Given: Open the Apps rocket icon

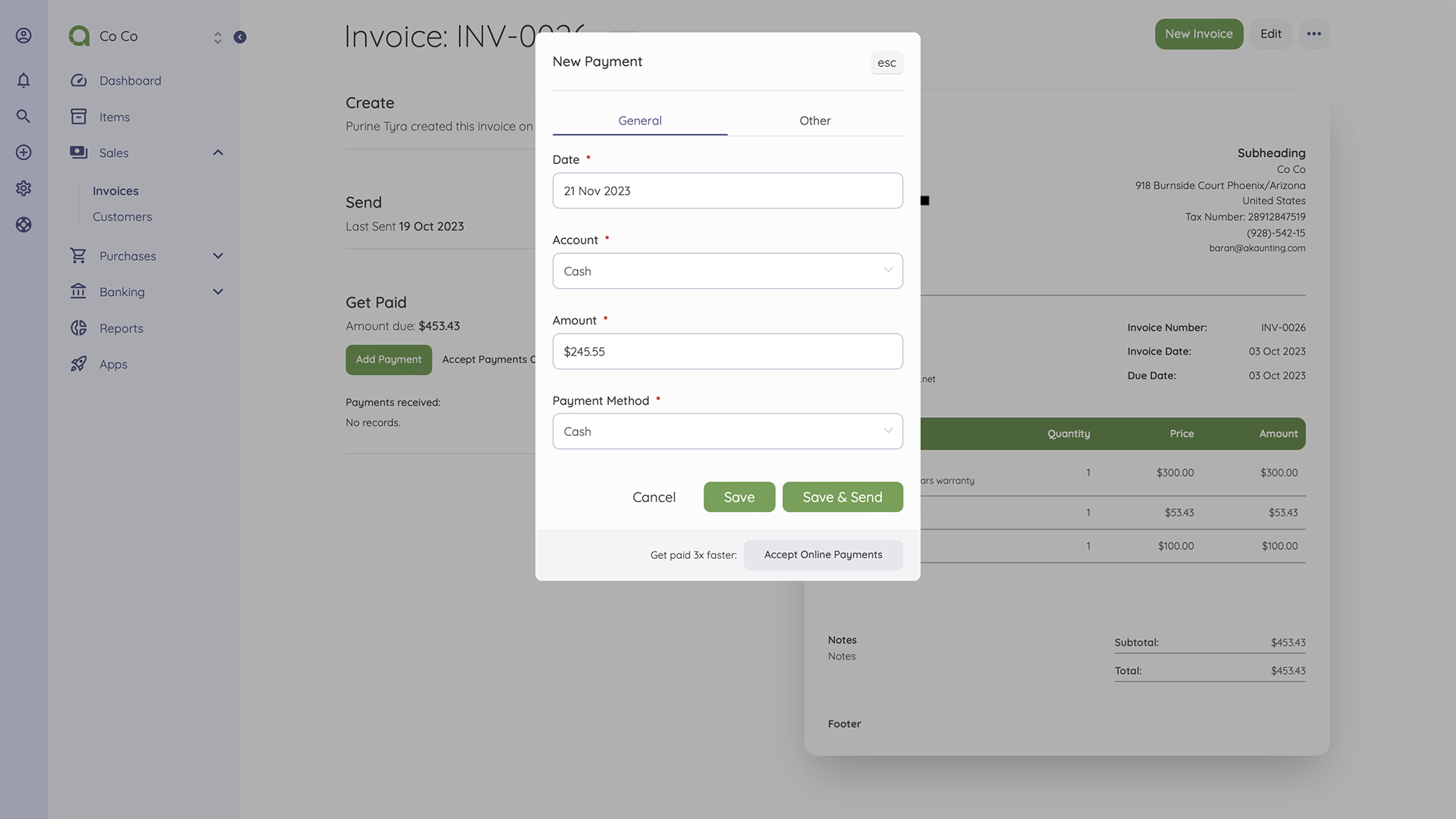Looking at the screenshot, I should click(x=79, y=364).
